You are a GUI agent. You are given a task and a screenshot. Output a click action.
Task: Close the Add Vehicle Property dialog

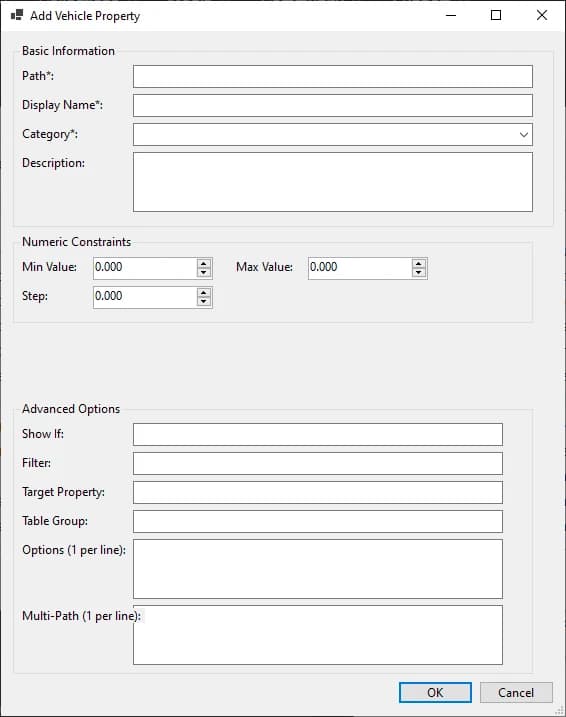(542, 16)
